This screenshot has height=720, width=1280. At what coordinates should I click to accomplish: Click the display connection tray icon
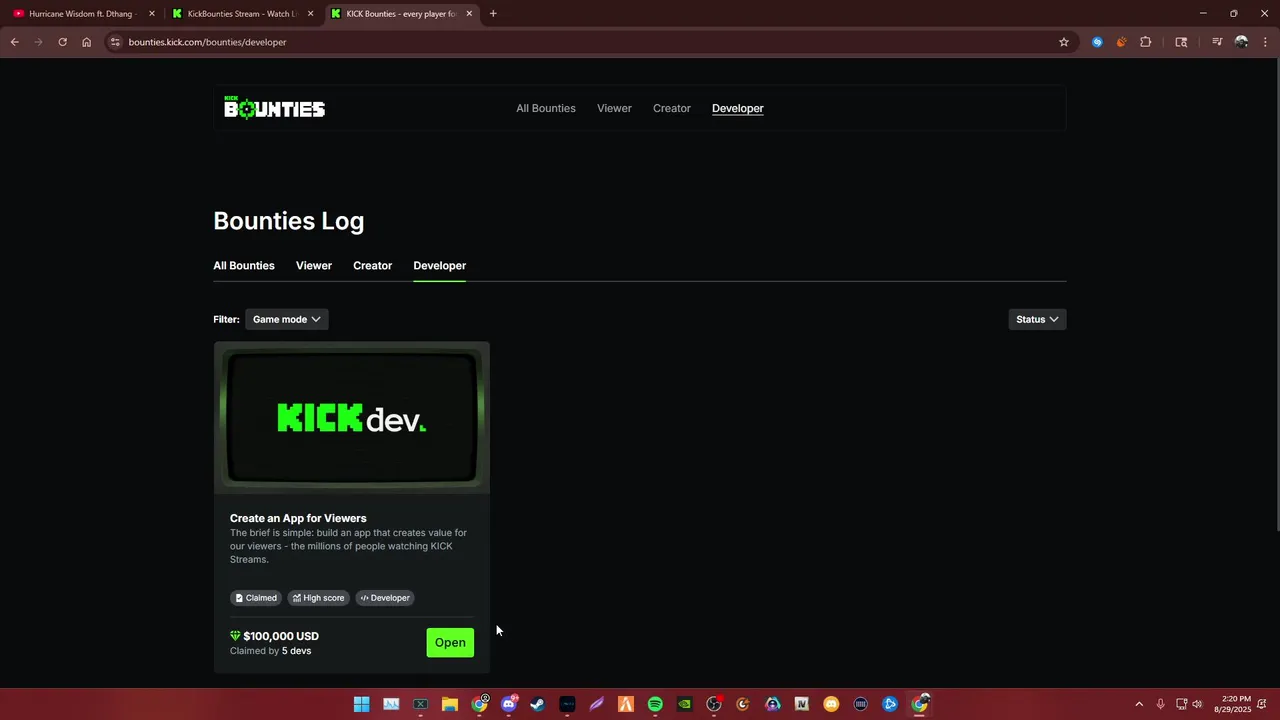tap(1181, 704)
